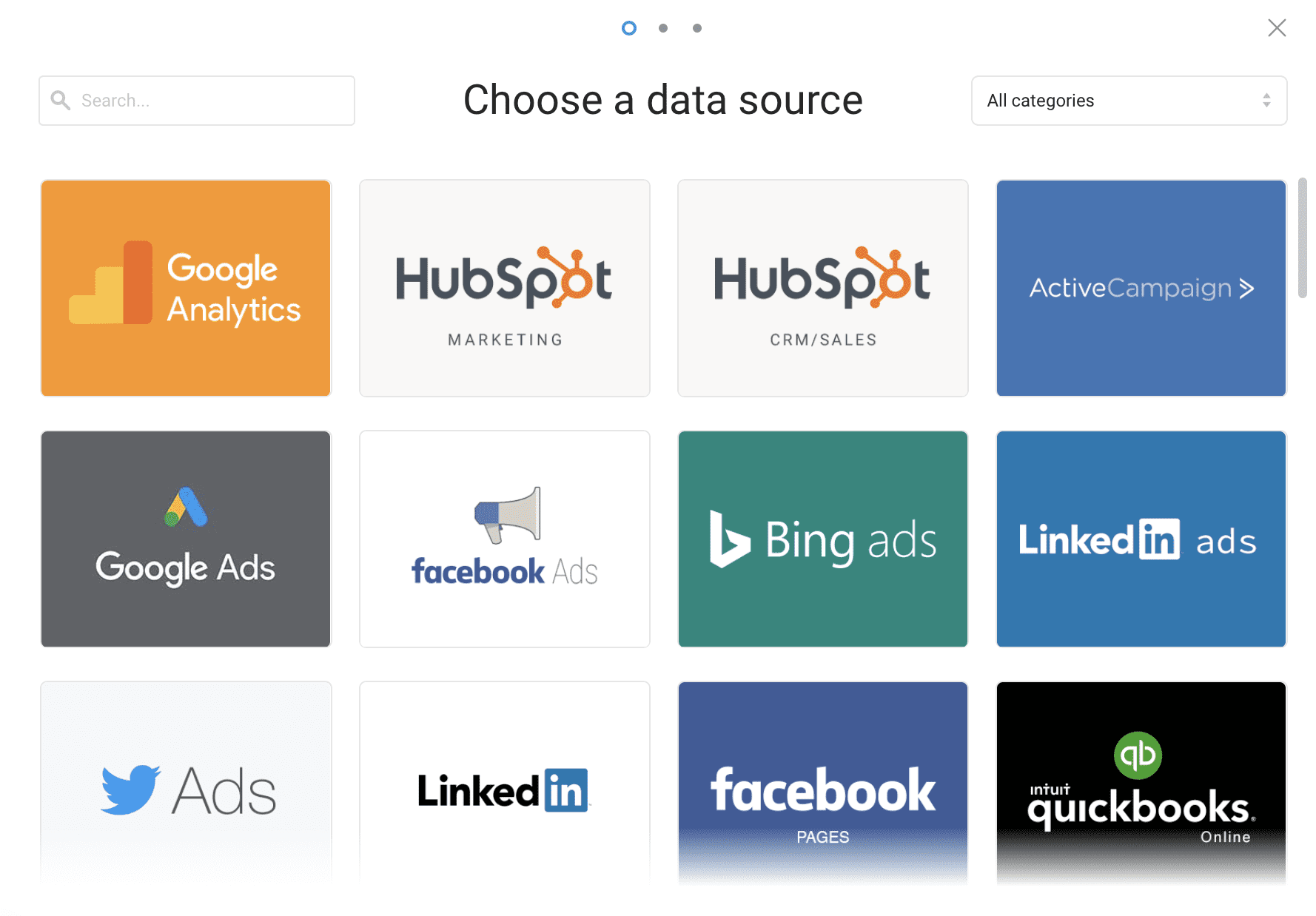Open the All categories dropdown
Screen dimensions: 1316x916
tap(1128, 101)
